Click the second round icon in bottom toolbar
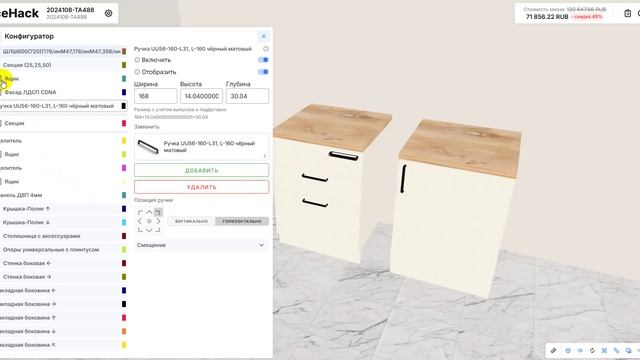The image size is (640, 360). click(x=568, y=350)
